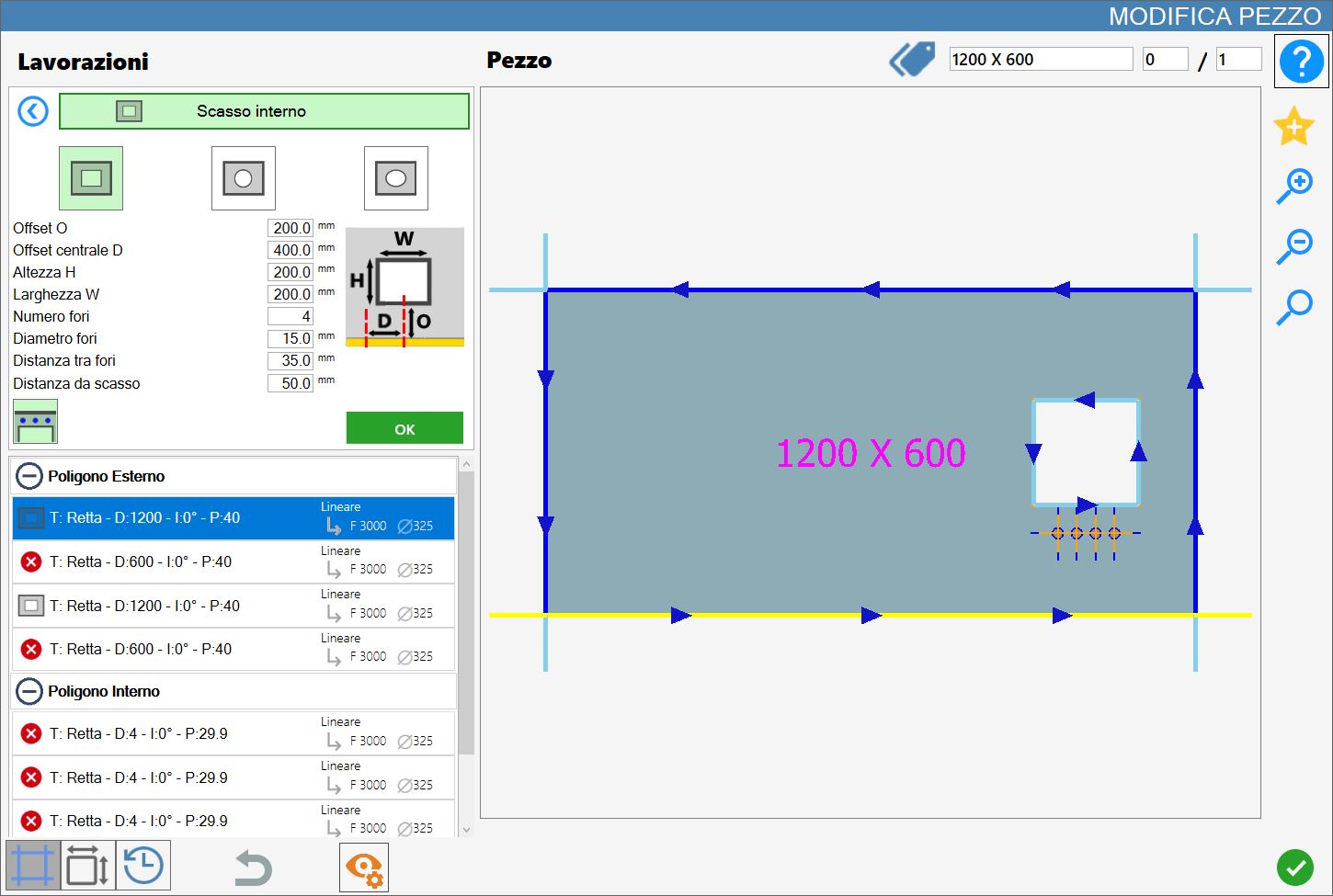Screen dimensions: 1333x896
Task: Click the blue tag label icon
Action: point(912,60)
